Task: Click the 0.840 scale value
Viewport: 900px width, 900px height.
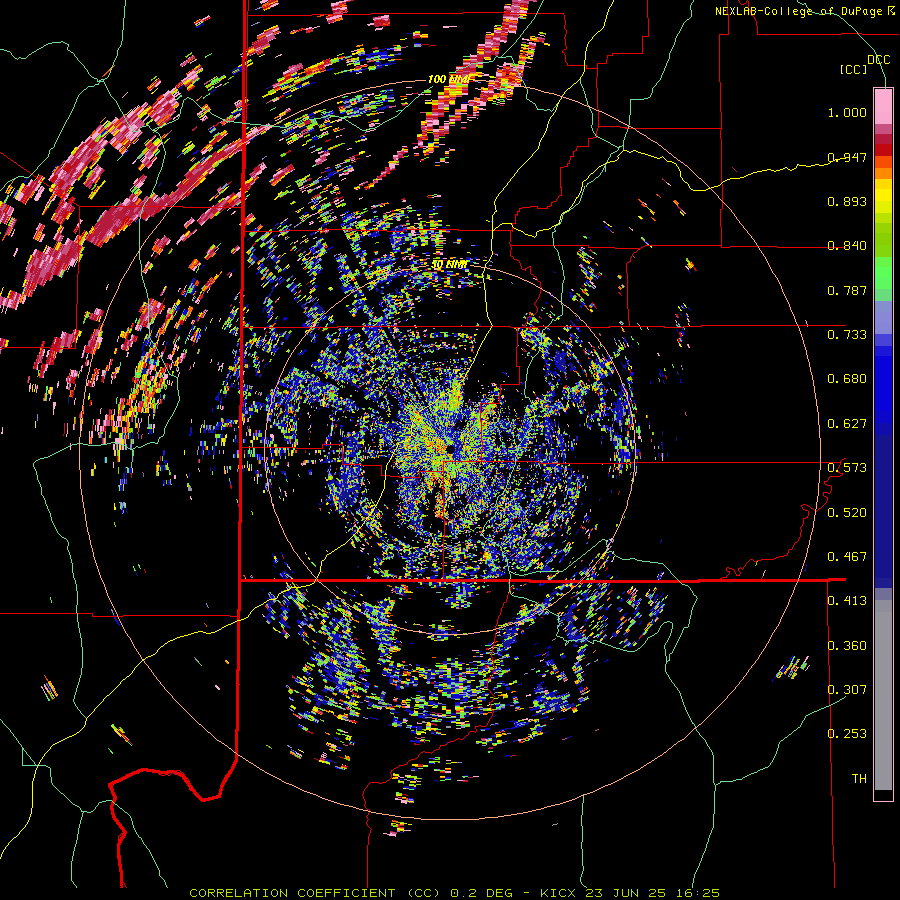Action: [847, 246]
